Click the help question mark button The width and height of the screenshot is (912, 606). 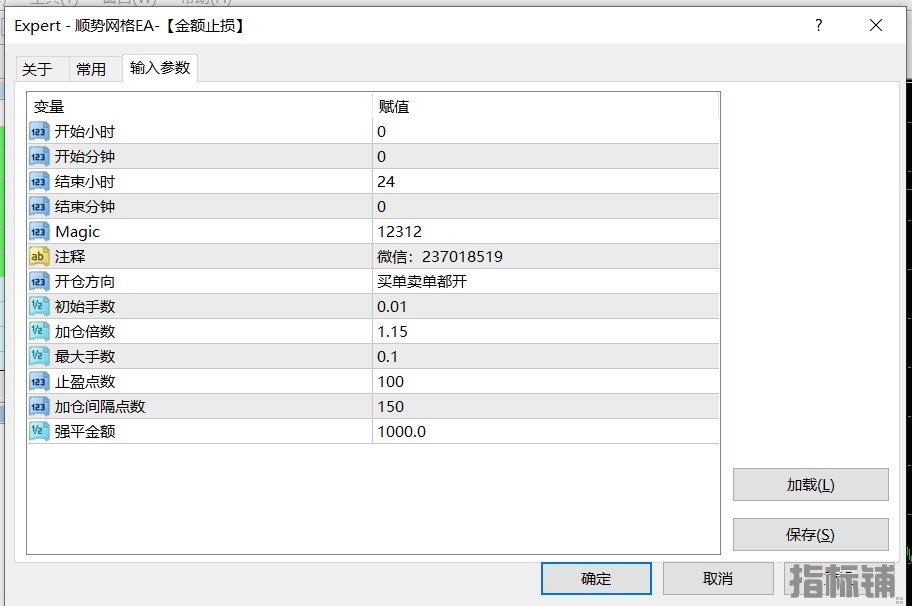click(x=819, y=26)
